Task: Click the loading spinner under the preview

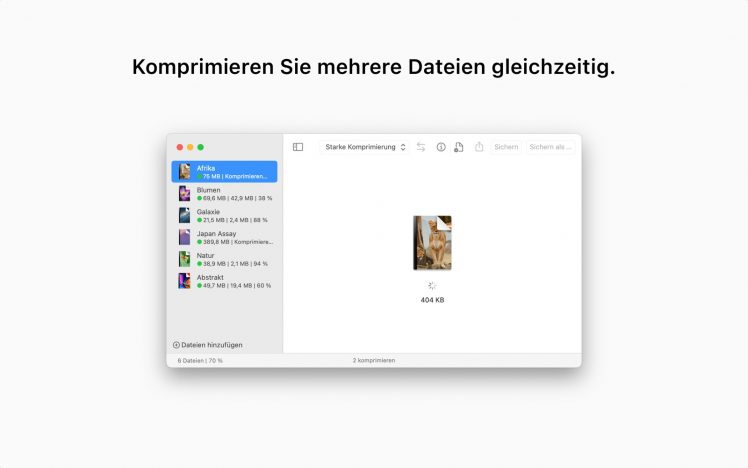Action: pyautogui.click(x=432, y=285)
